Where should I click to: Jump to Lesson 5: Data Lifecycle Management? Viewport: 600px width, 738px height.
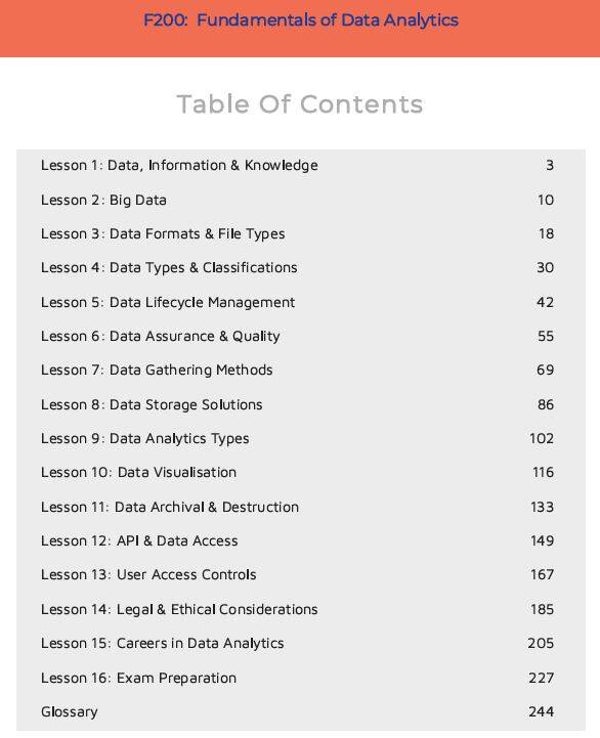coord(167,302)
